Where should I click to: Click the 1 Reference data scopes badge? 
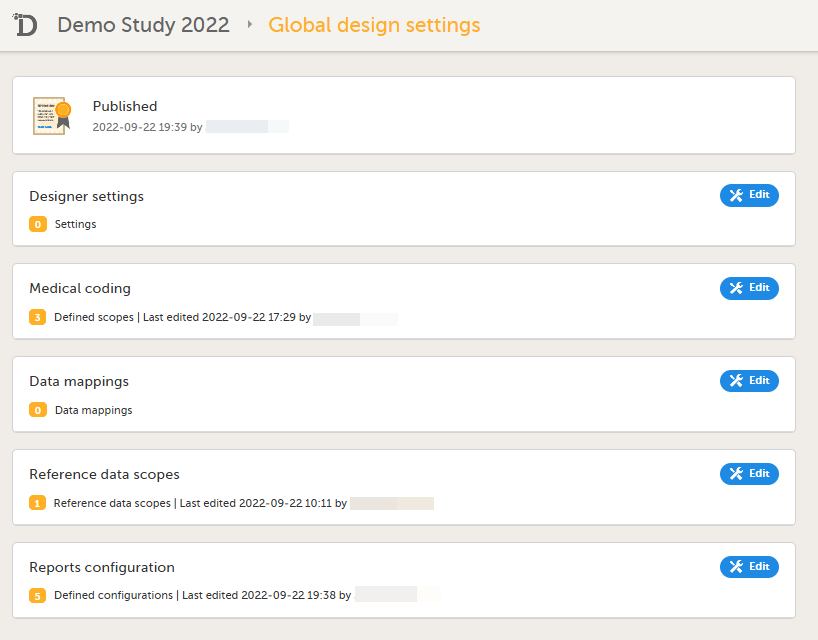(38, 503)
